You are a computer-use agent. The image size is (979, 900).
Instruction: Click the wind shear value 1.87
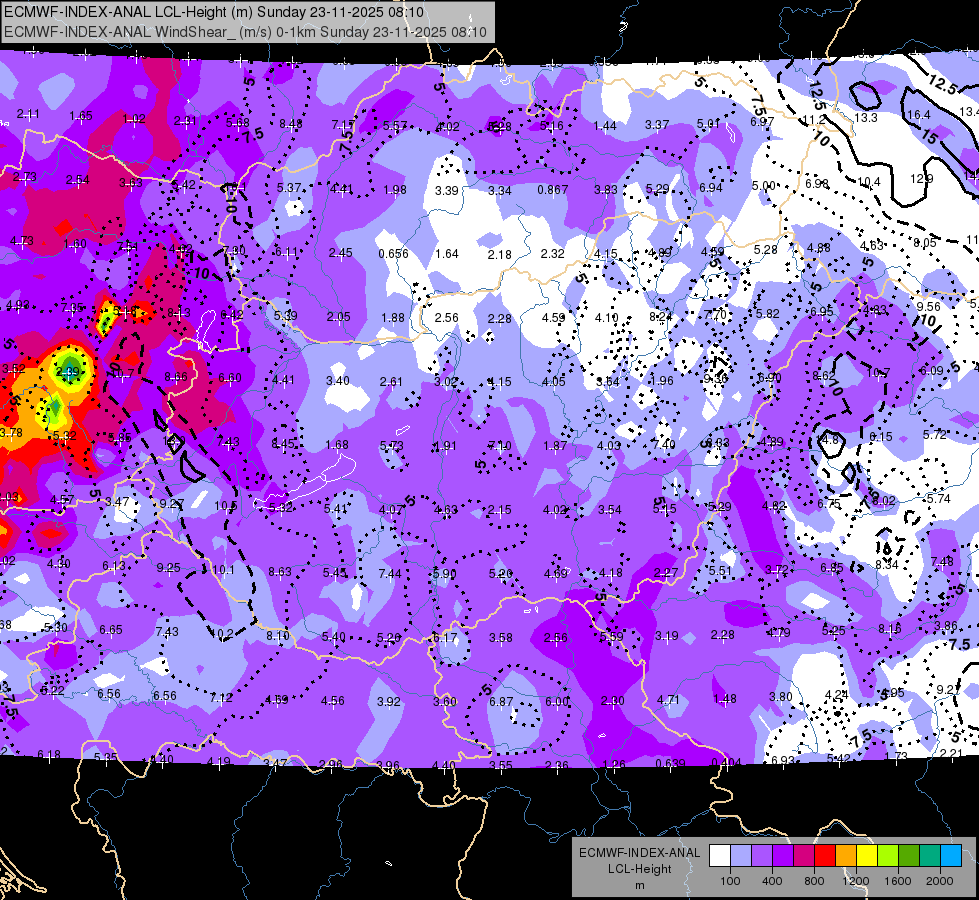555,445
